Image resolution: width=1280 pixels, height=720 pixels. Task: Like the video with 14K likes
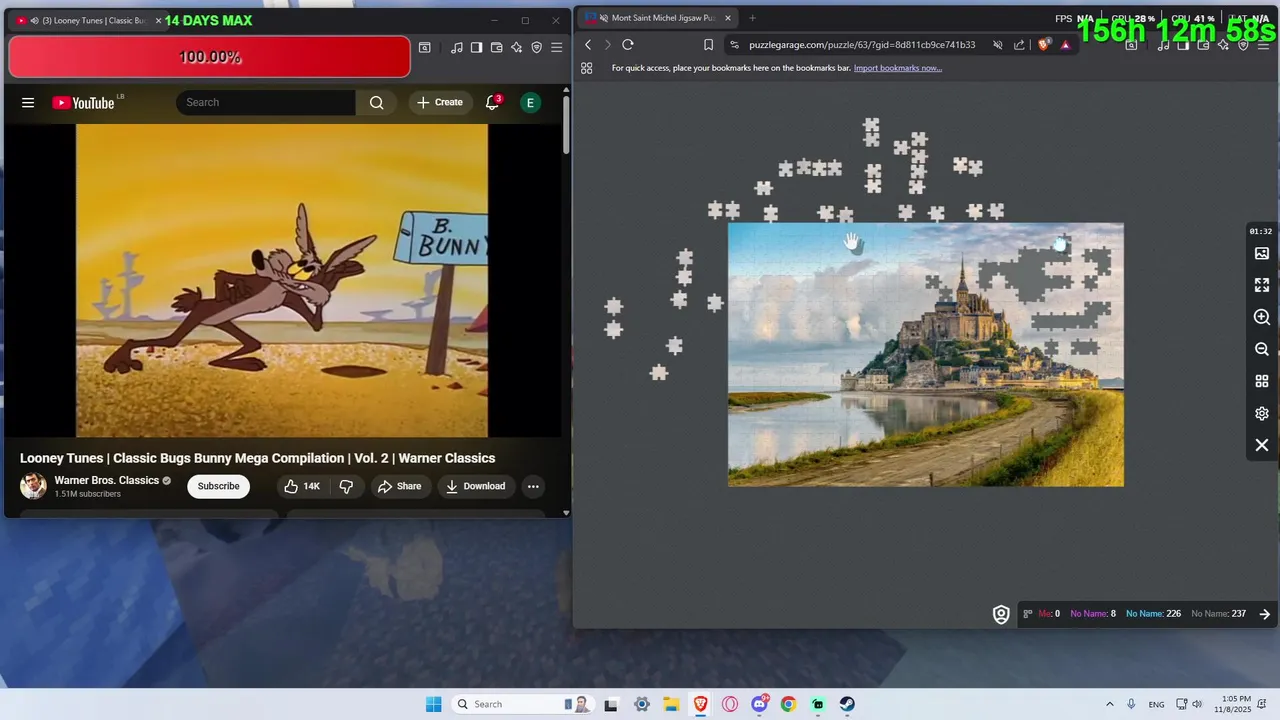point(302,486)
